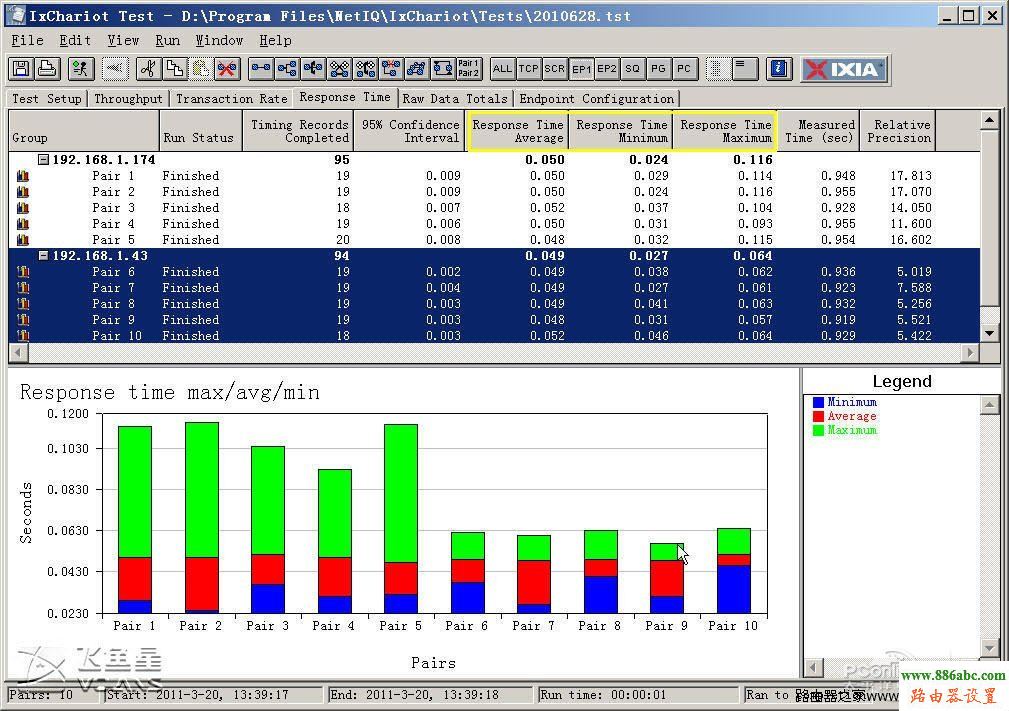Select the Pair 3 row

(113, 208)
